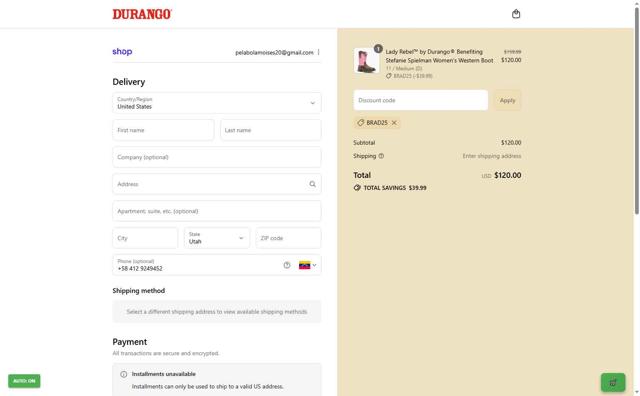Click the First name field

pyautogui.click(x=163, y=130)
